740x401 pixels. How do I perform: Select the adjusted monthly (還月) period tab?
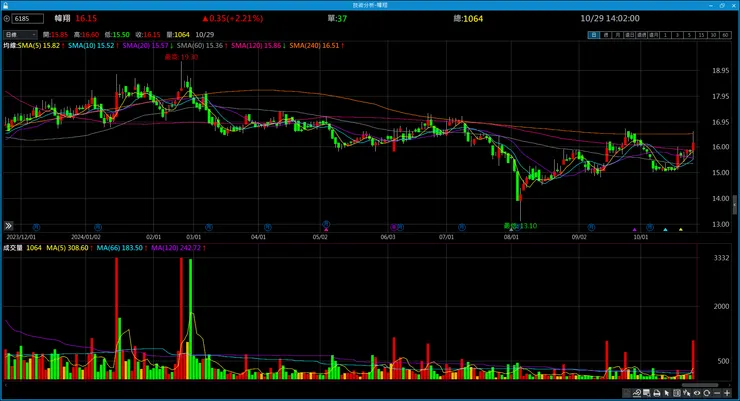click(654, 35)
